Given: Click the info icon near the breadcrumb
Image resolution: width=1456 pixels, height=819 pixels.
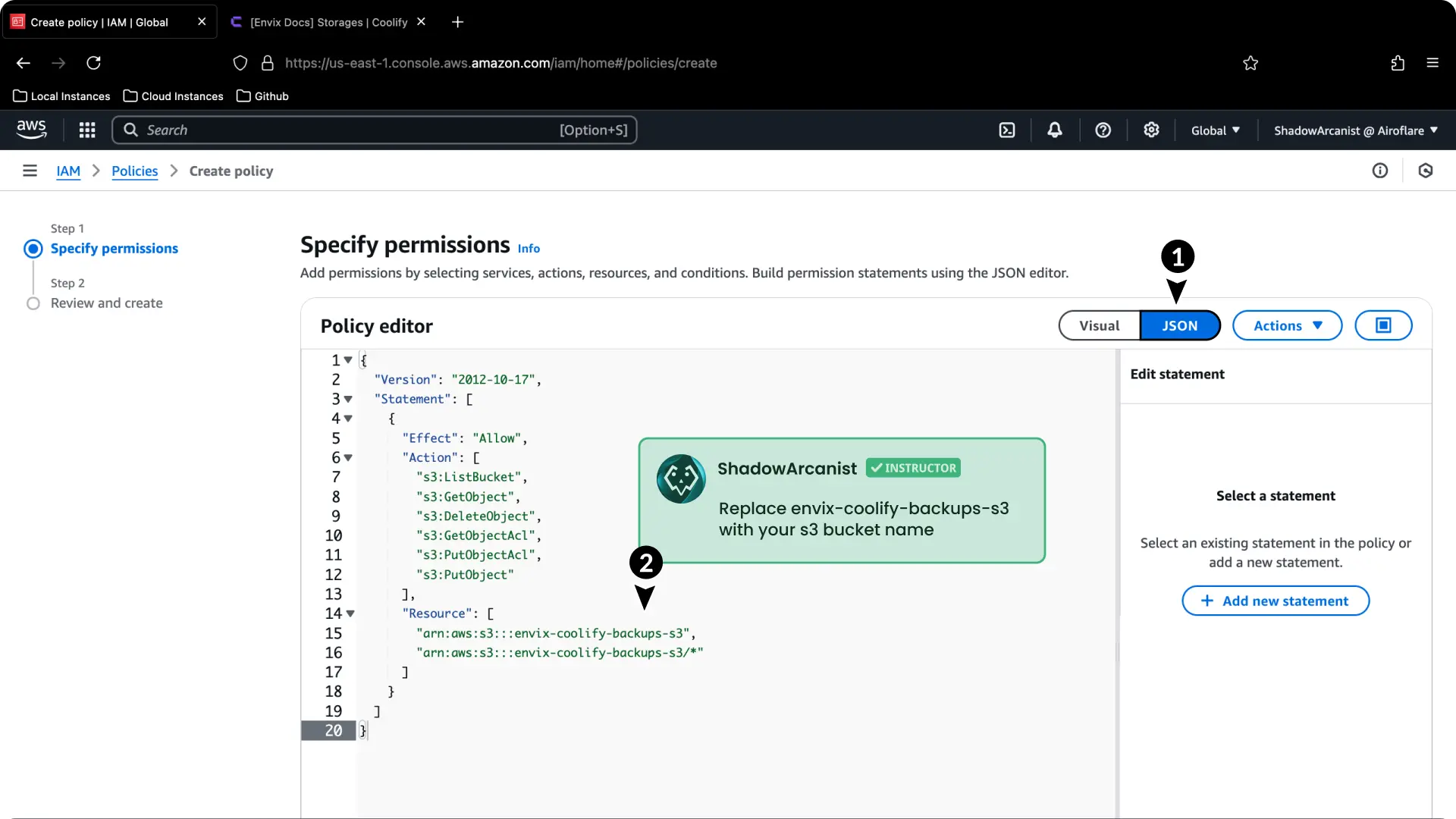Looking at the screenshot, I should click(x=1380, y=171).
